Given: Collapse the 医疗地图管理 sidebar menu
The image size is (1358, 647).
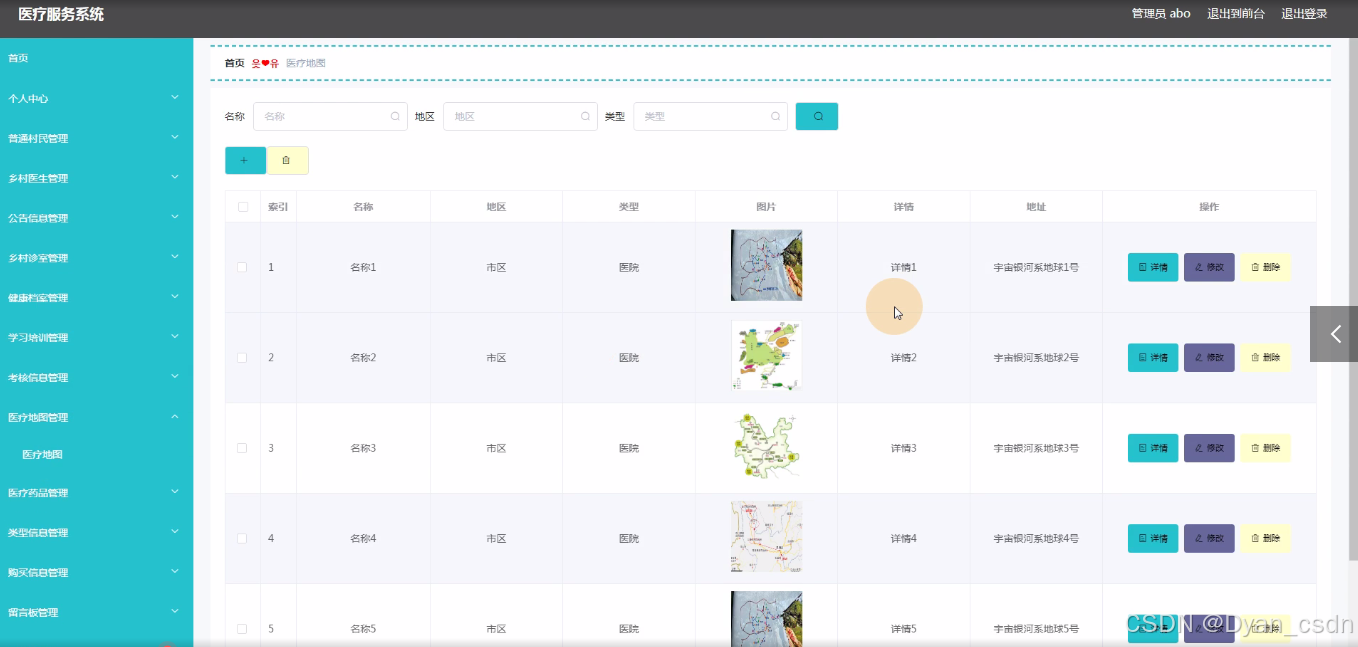Looking at the screenshot, I should click(96, 418).
